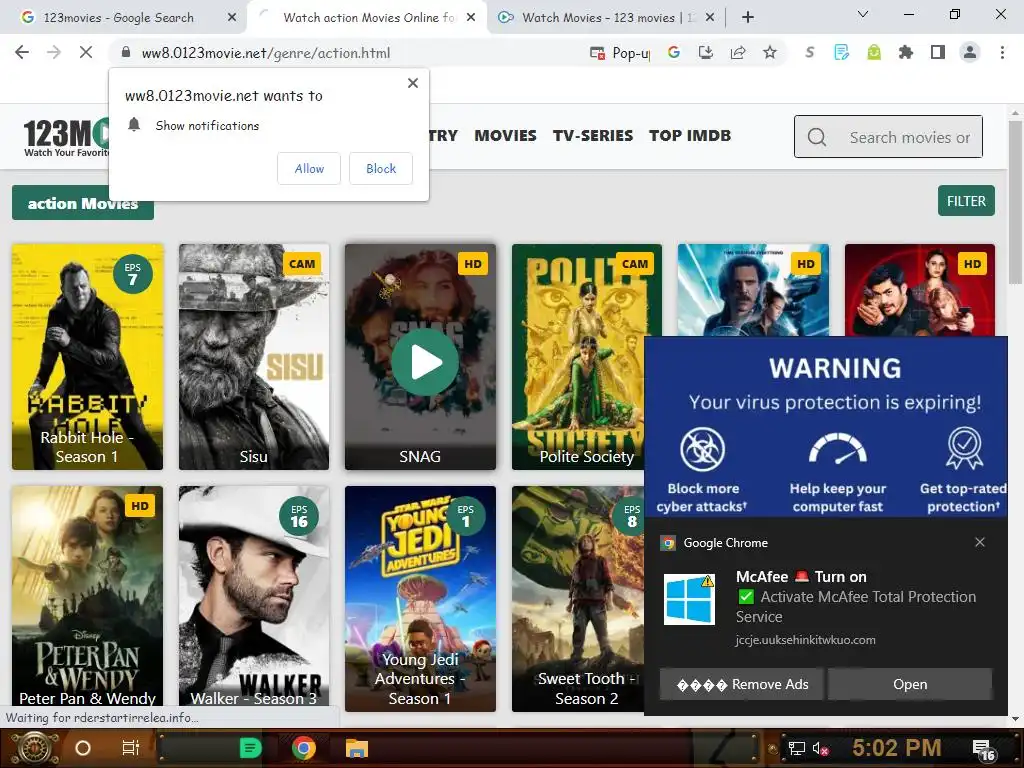
Task: Click the Windows logo in McAfee notification
Action: point(689,600)
